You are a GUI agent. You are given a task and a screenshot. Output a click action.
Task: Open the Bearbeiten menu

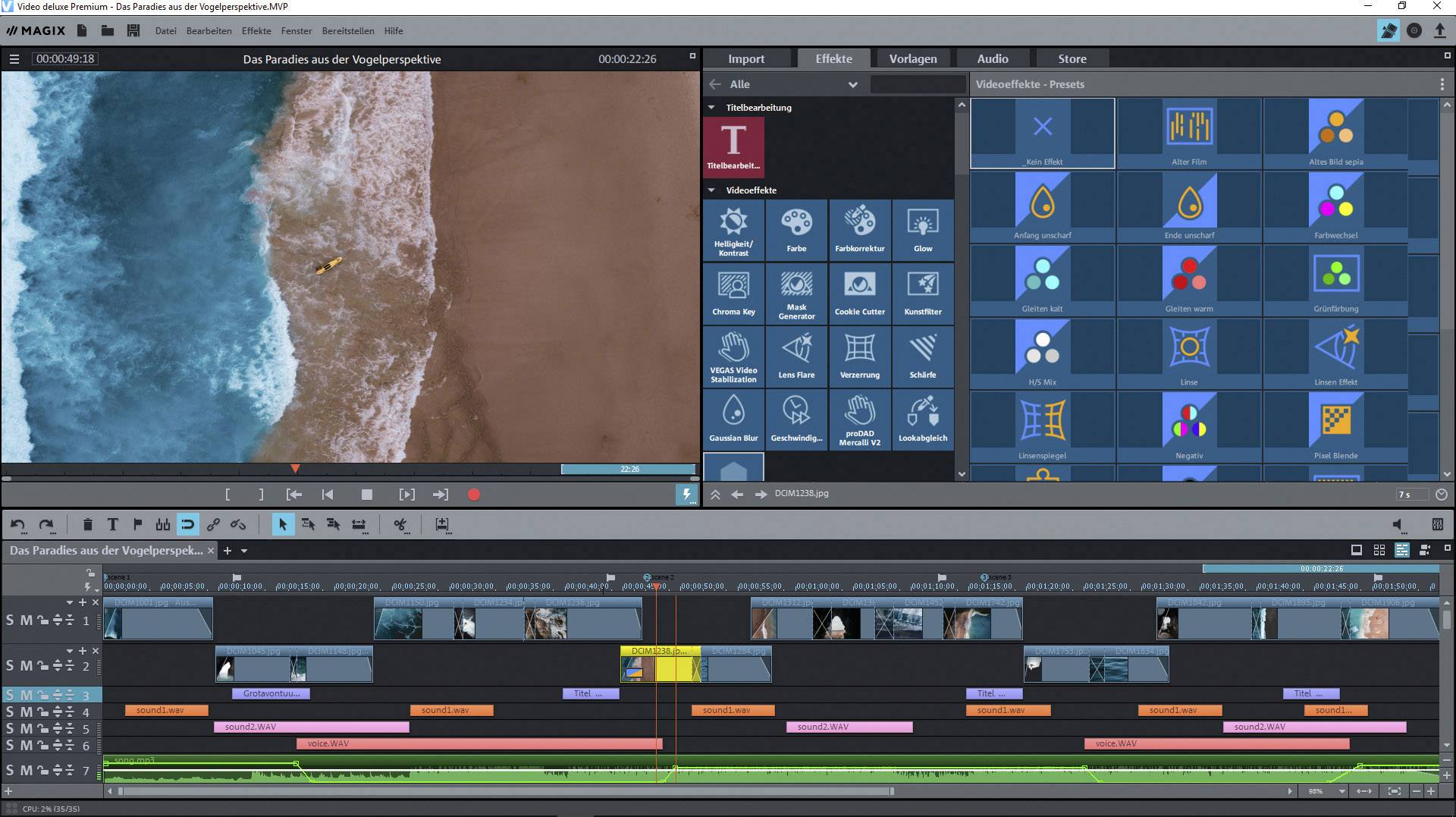[x=209, y=31]
